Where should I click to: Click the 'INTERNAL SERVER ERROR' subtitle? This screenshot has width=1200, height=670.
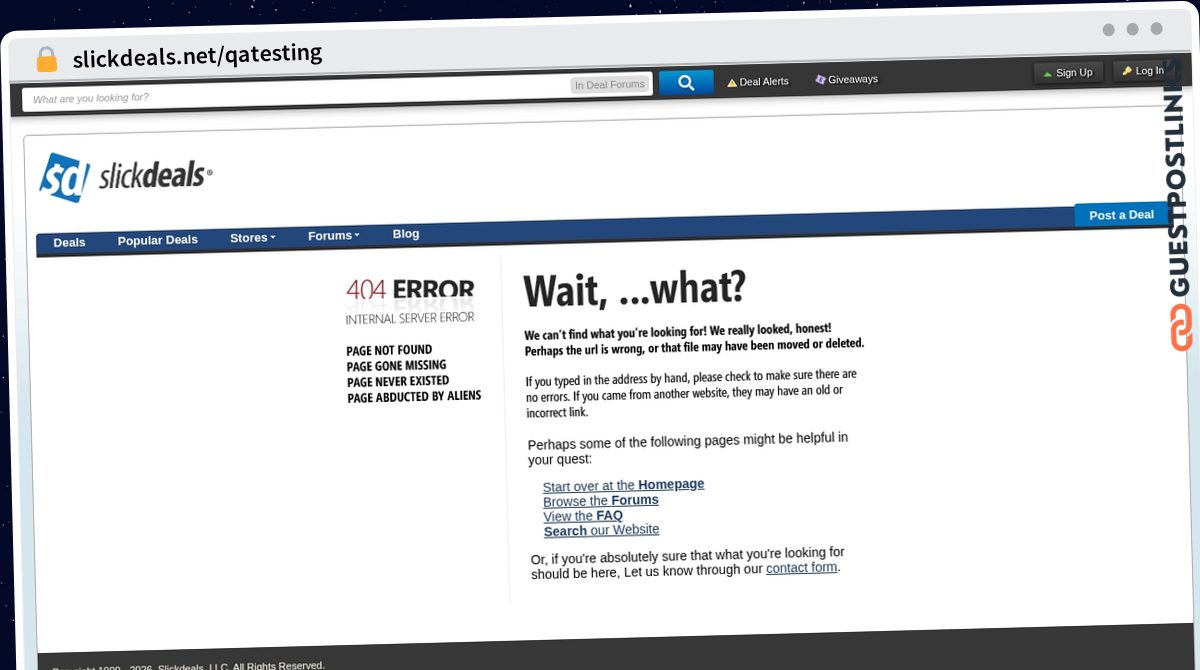(x=410, y=318)
